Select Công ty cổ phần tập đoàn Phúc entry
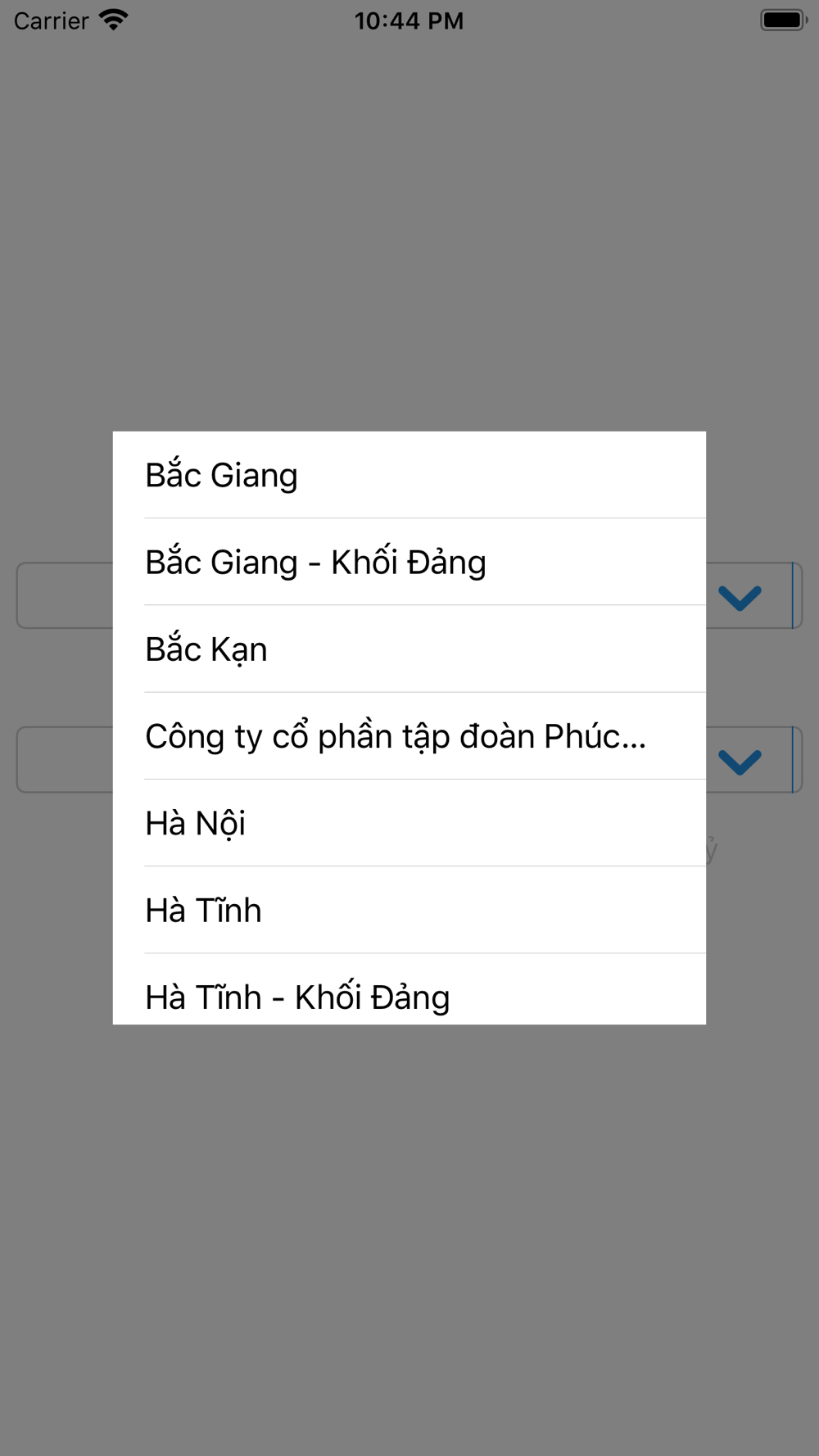The image size is (819, 1456). [x=409, y=735]
